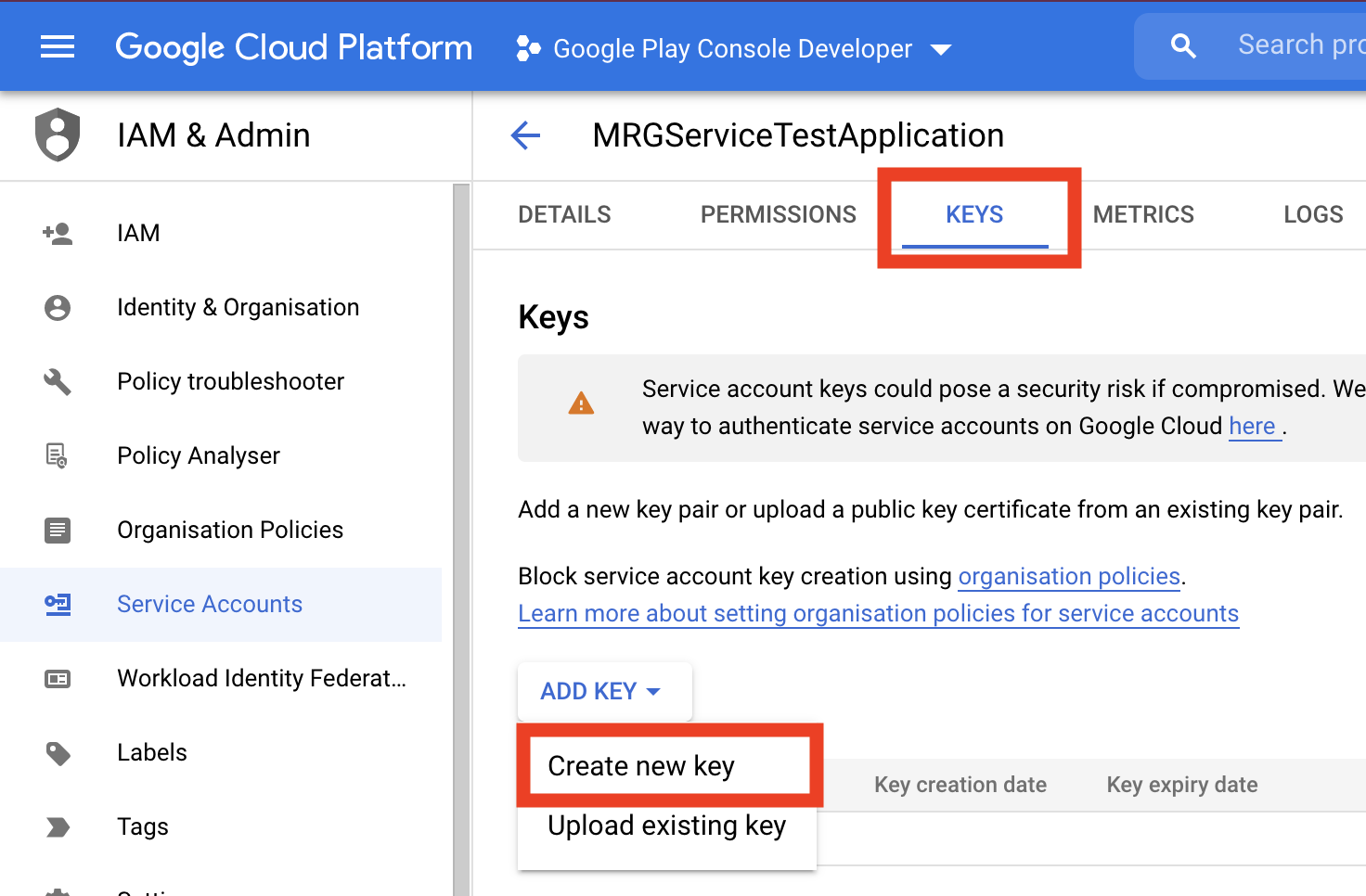Click the search projects input field
This screenshot has width=1366, height=896.
coord(1299,44)
